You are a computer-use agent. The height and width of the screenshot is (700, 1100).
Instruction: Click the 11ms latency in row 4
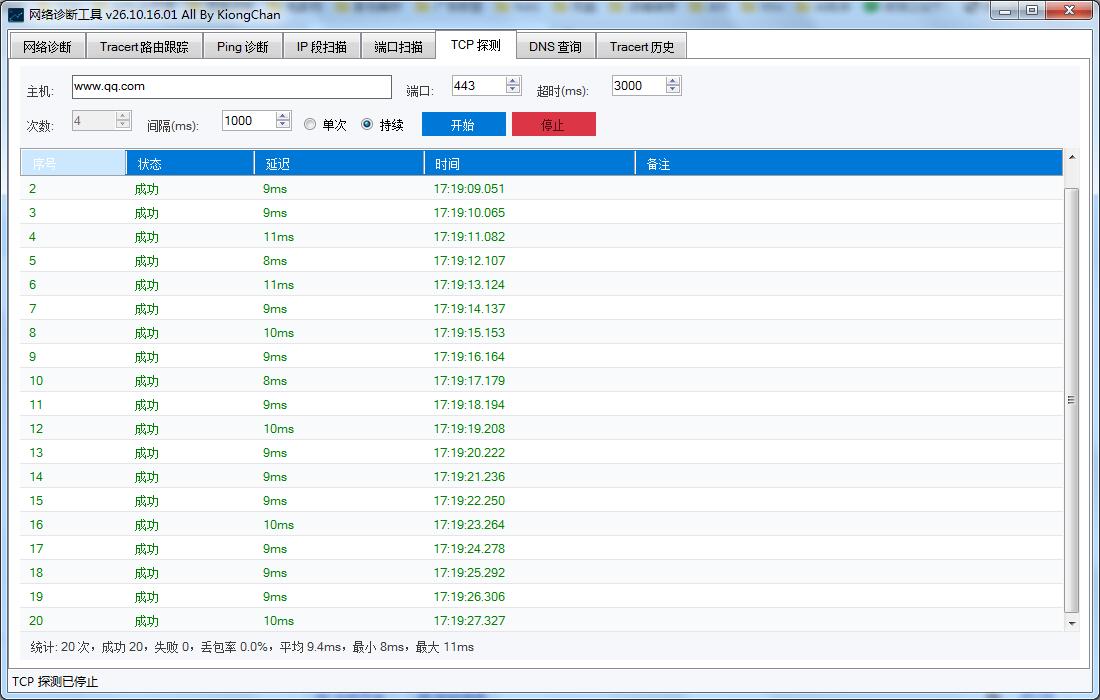[x=279, y=237]
